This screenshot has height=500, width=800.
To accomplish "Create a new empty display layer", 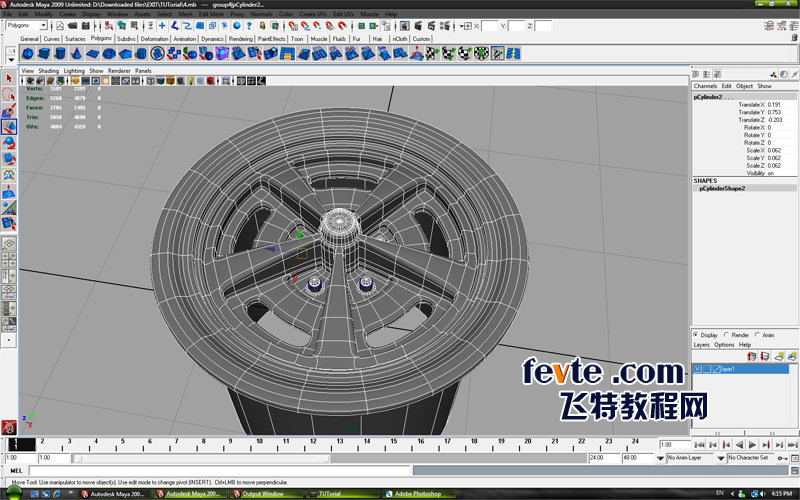I will (779, 356).
